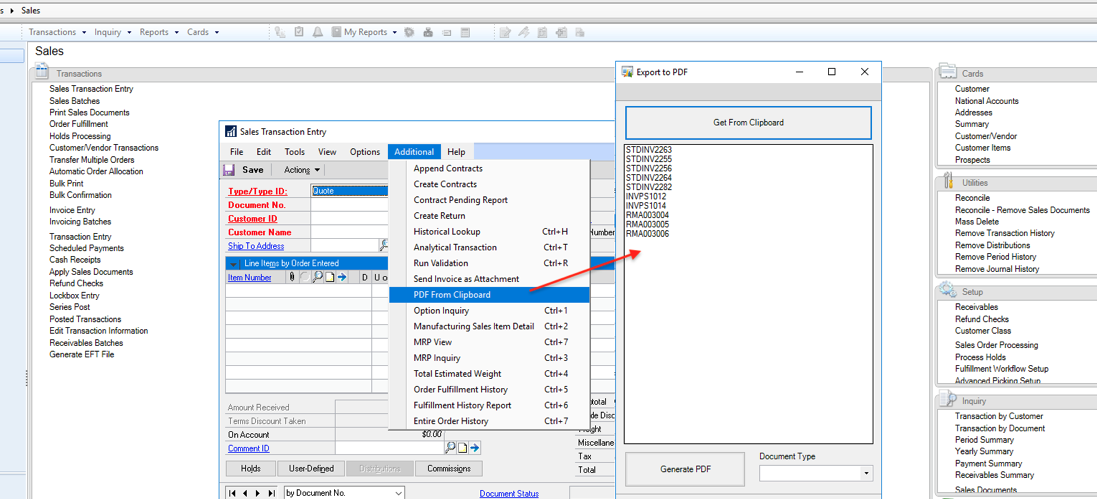The width and height of the screenshot is (1097, 499).
Task: Select INVPS1012 in the Export to PDF list
Action: point(646,197)
